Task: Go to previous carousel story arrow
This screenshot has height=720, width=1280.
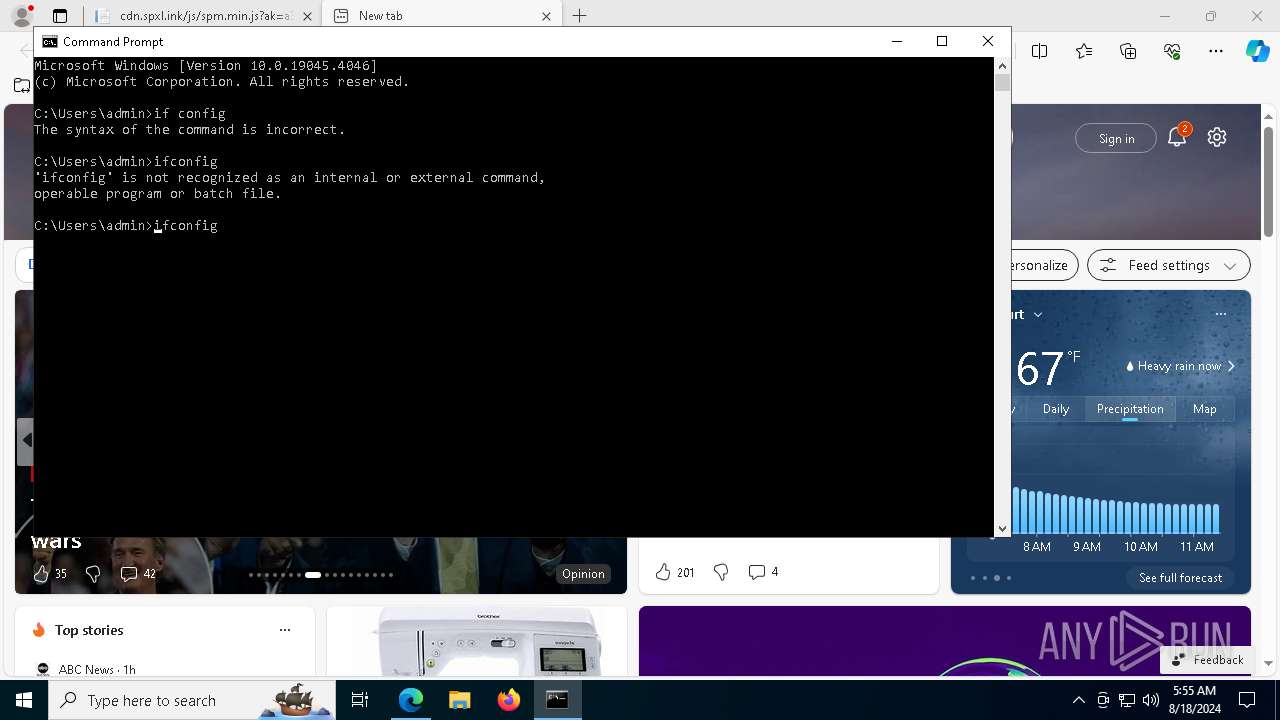Action: coord(26,440)
